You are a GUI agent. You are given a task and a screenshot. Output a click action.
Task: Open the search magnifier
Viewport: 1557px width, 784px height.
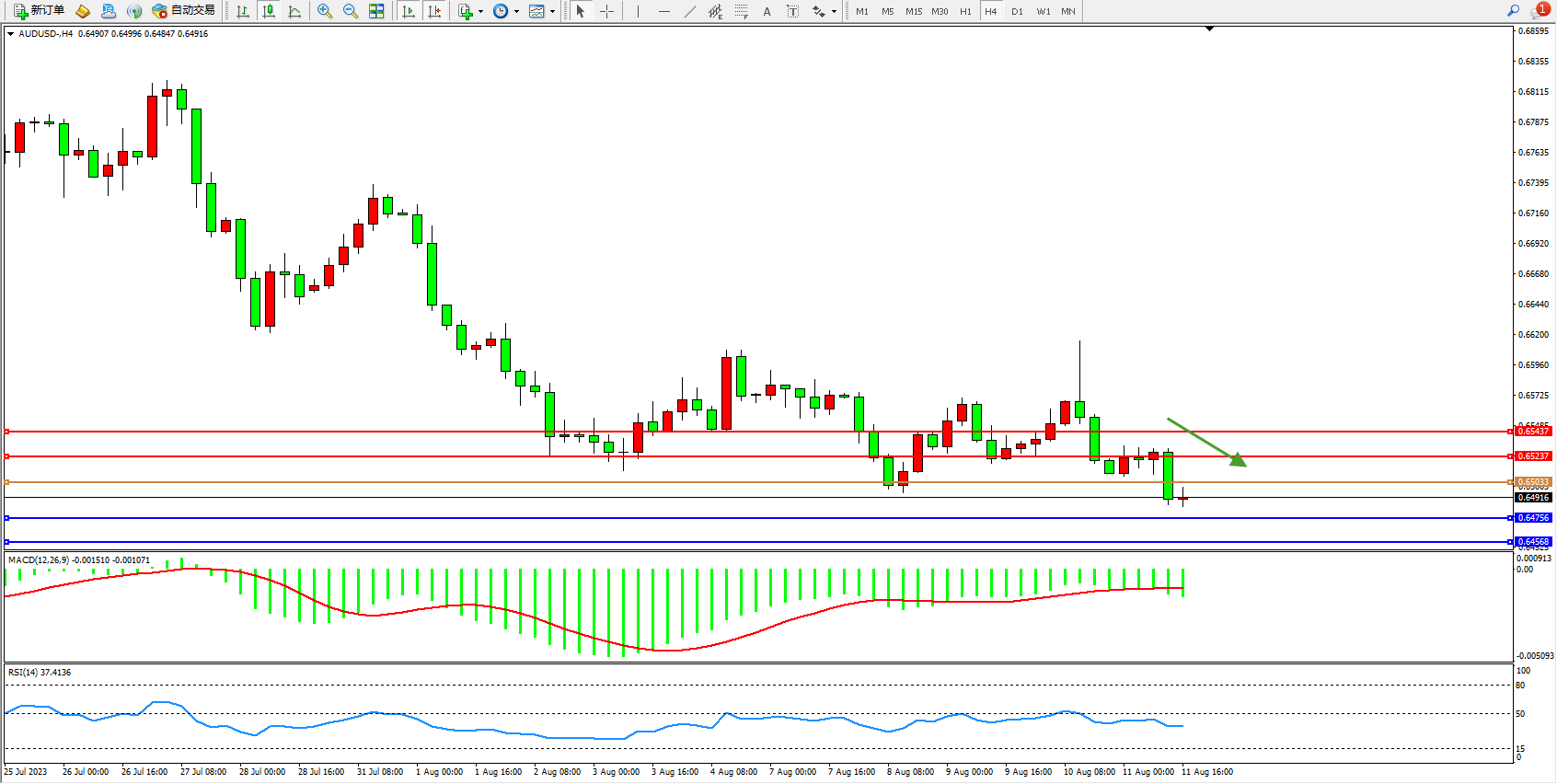point(1513,11)
